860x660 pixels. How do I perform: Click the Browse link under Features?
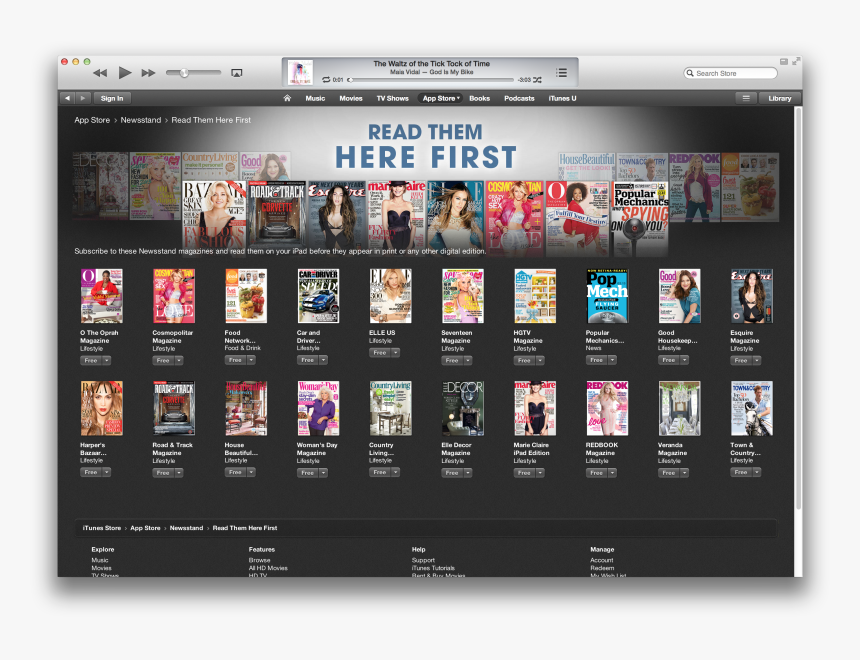[x=259, y=560]
